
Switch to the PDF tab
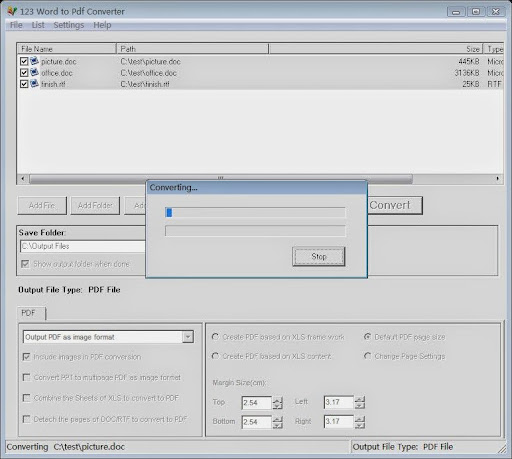30,313
